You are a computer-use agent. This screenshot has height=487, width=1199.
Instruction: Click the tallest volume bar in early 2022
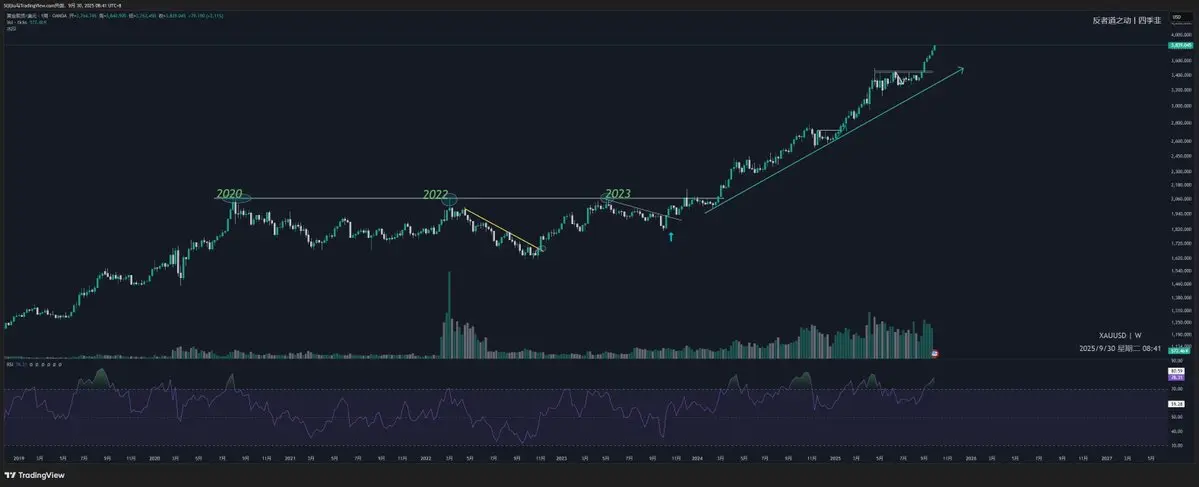[449, 315]
